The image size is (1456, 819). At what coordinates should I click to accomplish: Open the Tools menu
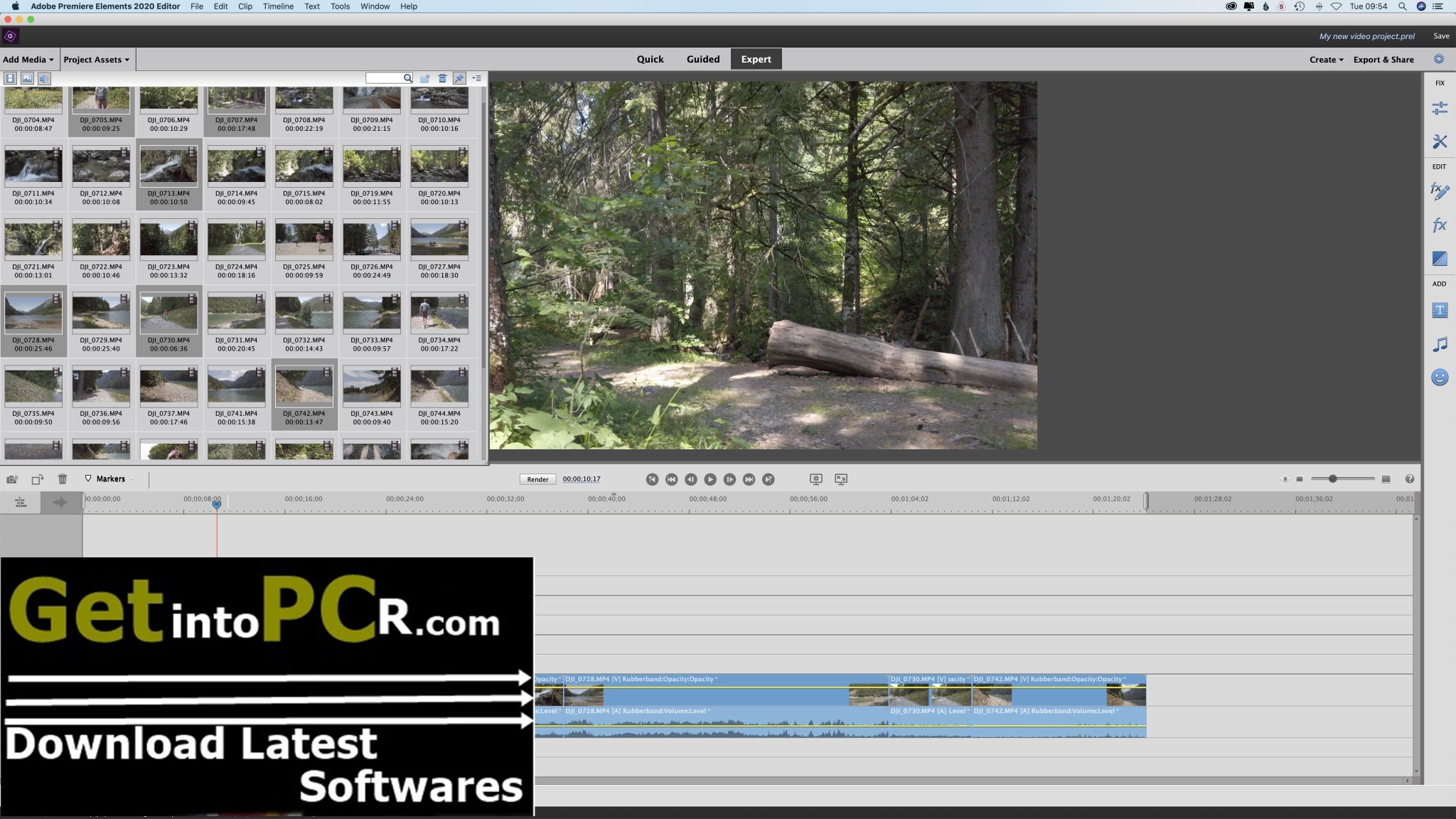tap(340, 6)
